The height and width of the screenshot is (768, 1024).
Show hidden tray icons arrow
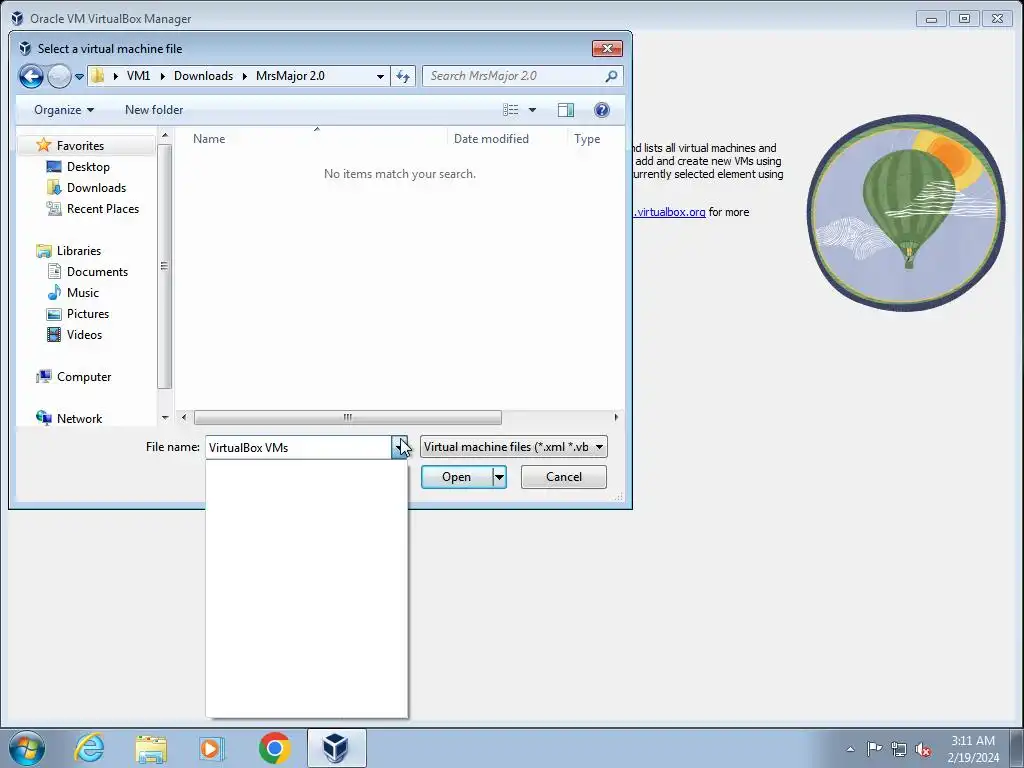point(850,749)
